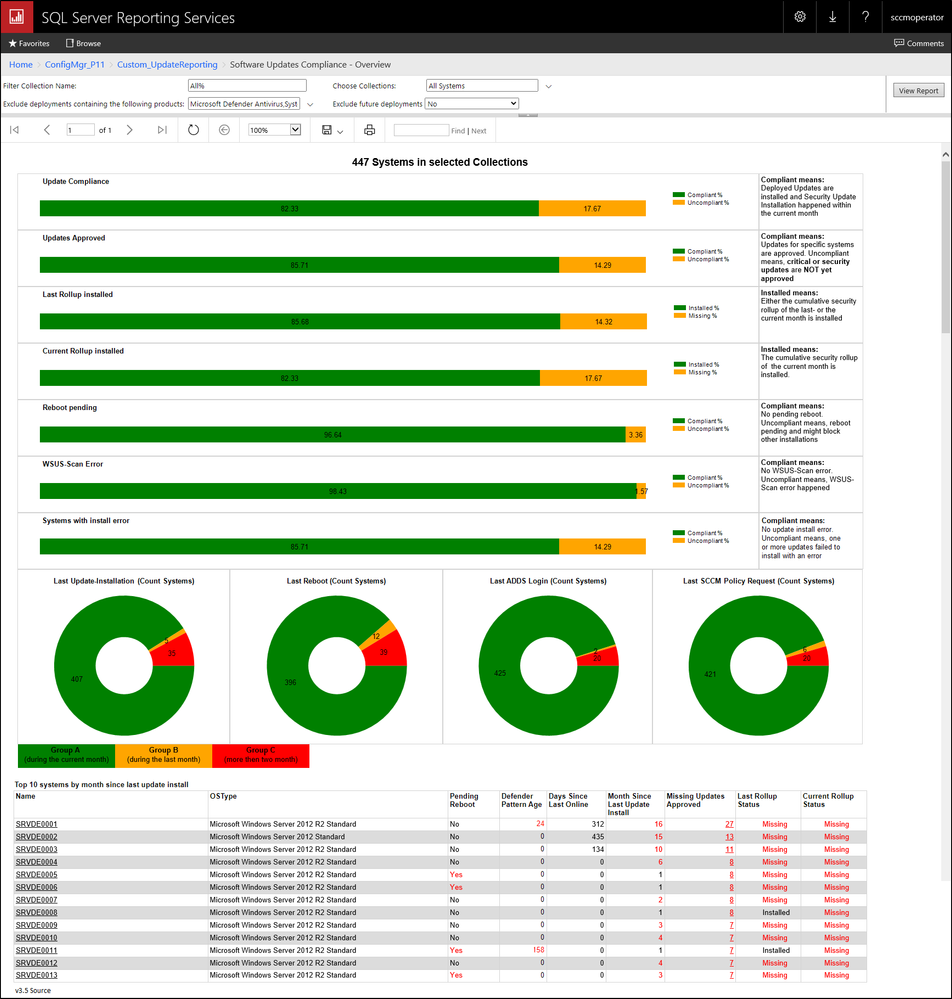Expand the Choose Collections dropdown arrow
This screenshot has height=999, width=952.
548,86
